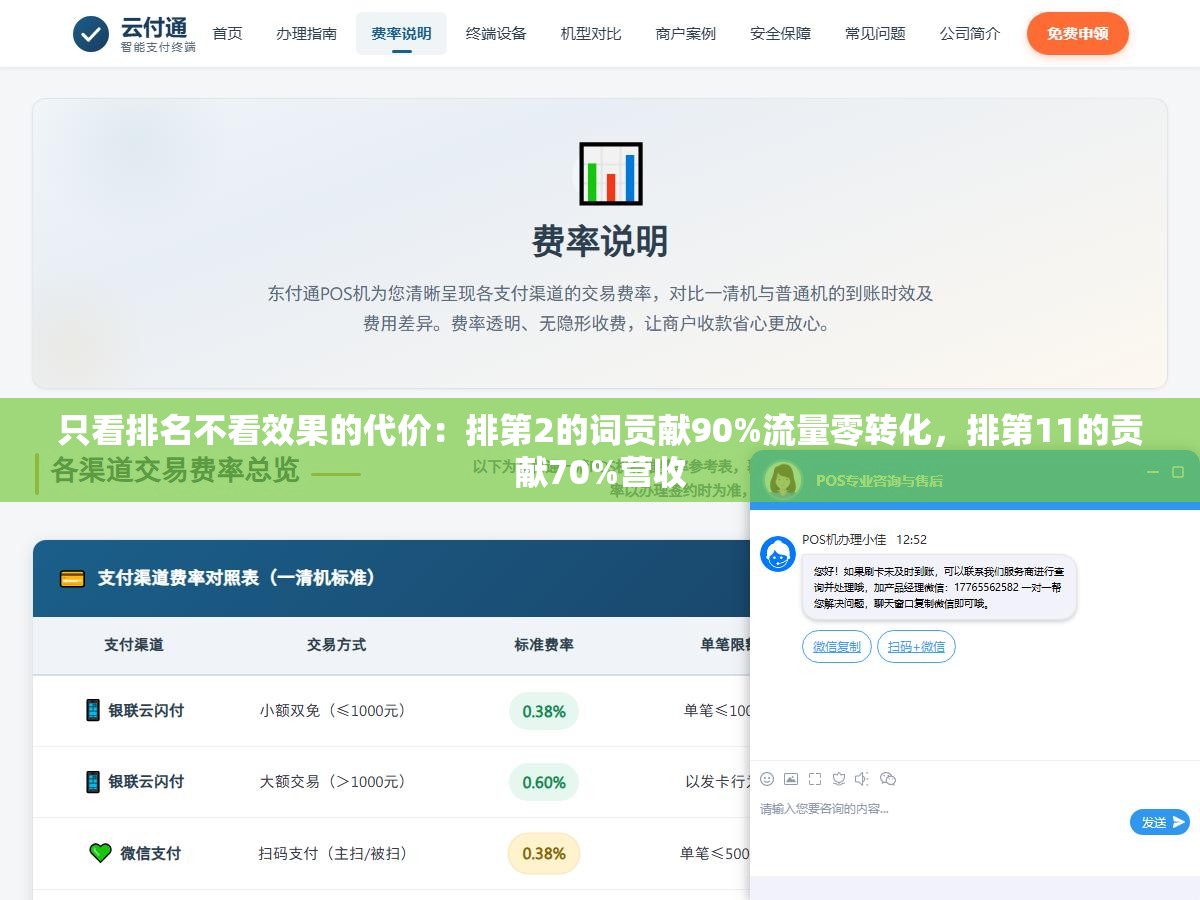Click the green heart icon beside 微信支付
The image size is (1200, 900).
click(x=100, y=853)
